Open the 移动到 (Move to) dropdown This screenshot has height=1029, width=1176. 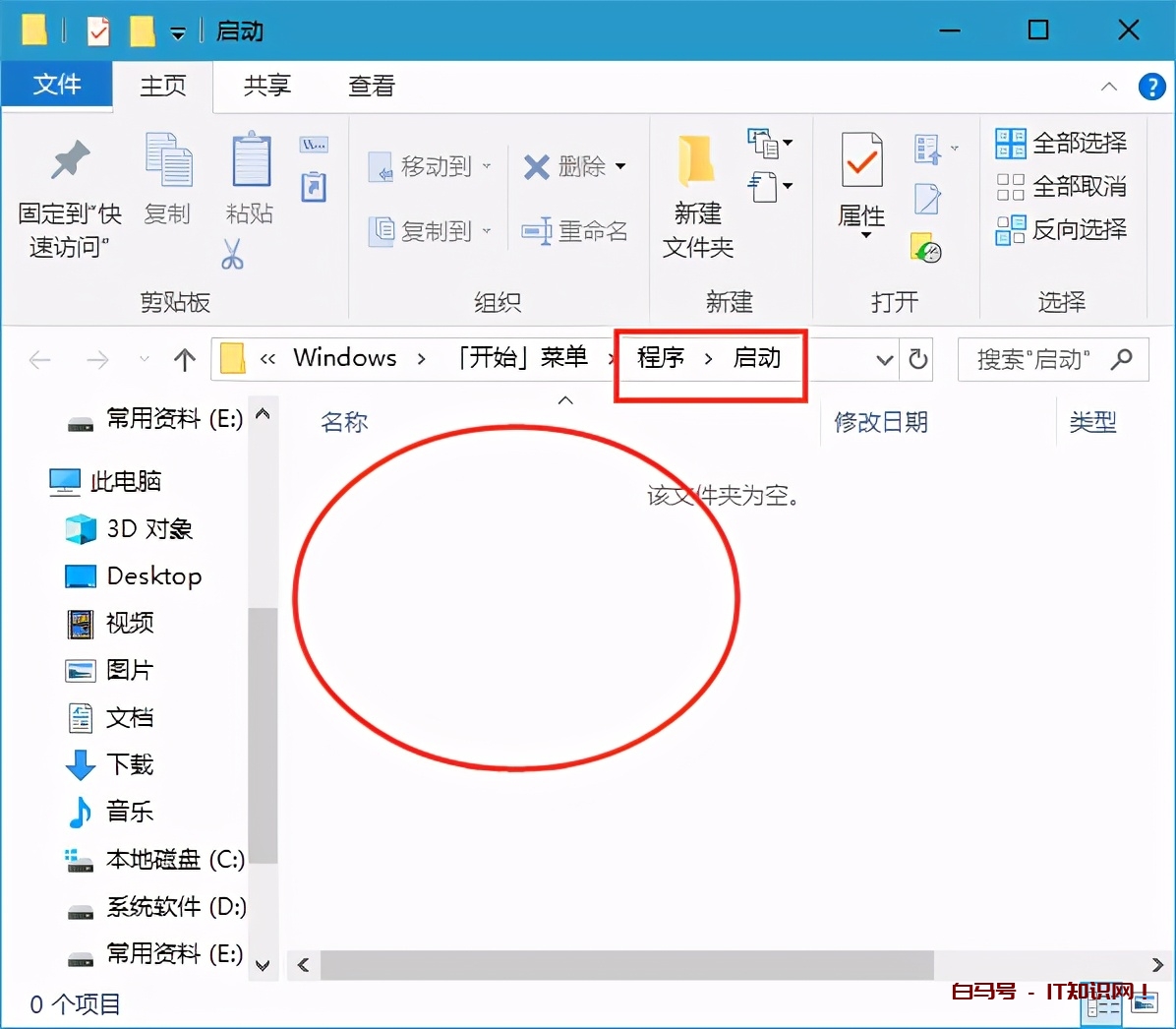tap(489, 166)
